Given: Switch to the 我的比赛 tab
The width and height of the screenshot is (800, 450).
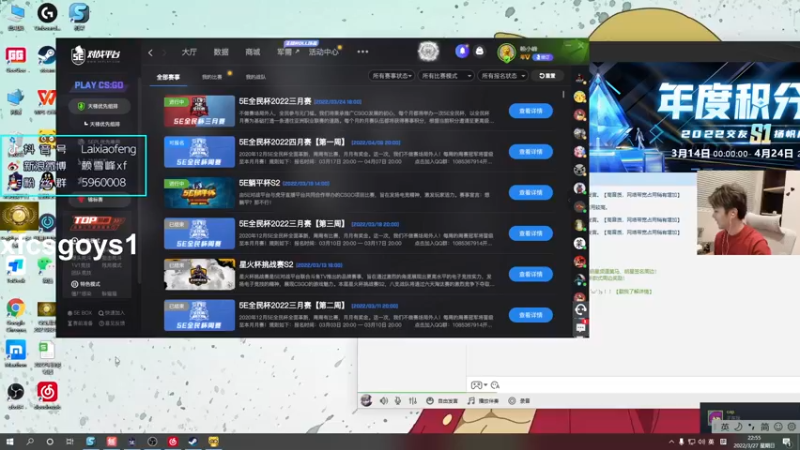Looking at the screenshot, I should [x=212, y=77].
